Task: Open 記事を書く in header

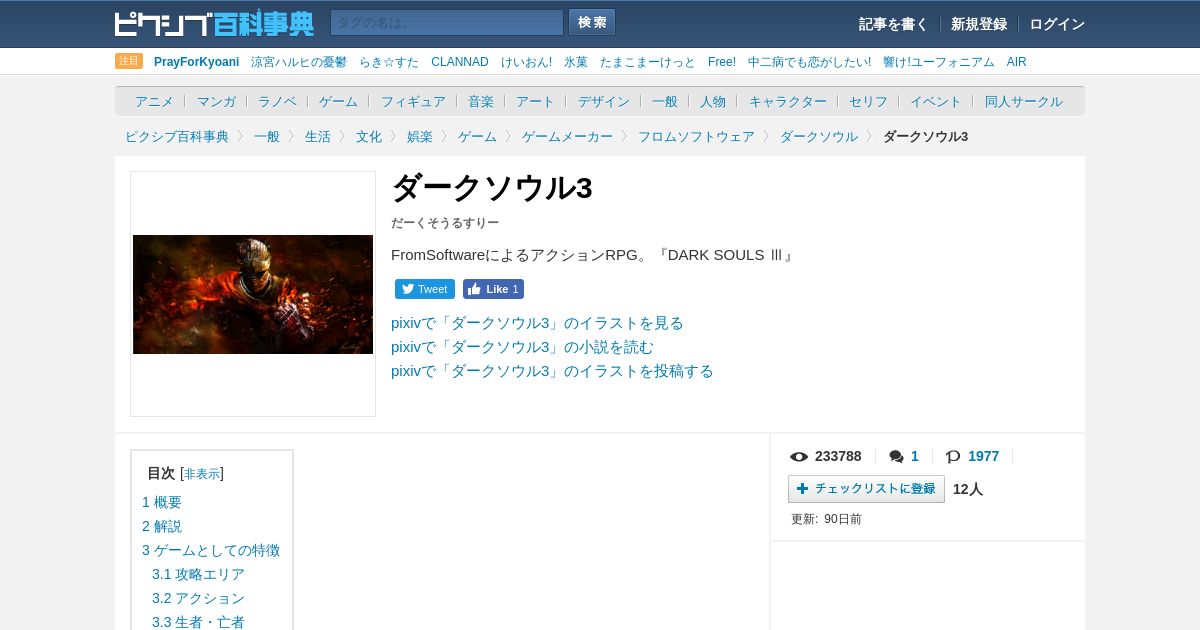Action: [x=893, y=24]
